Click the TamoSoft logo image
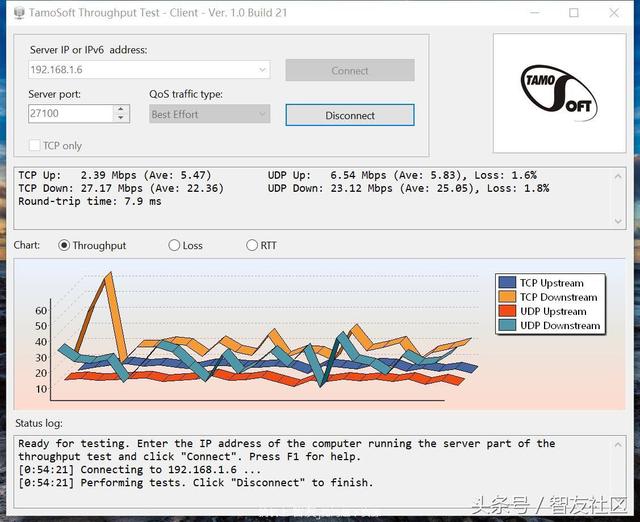Screen dimensions: 640x522 (x=556, y=91)
